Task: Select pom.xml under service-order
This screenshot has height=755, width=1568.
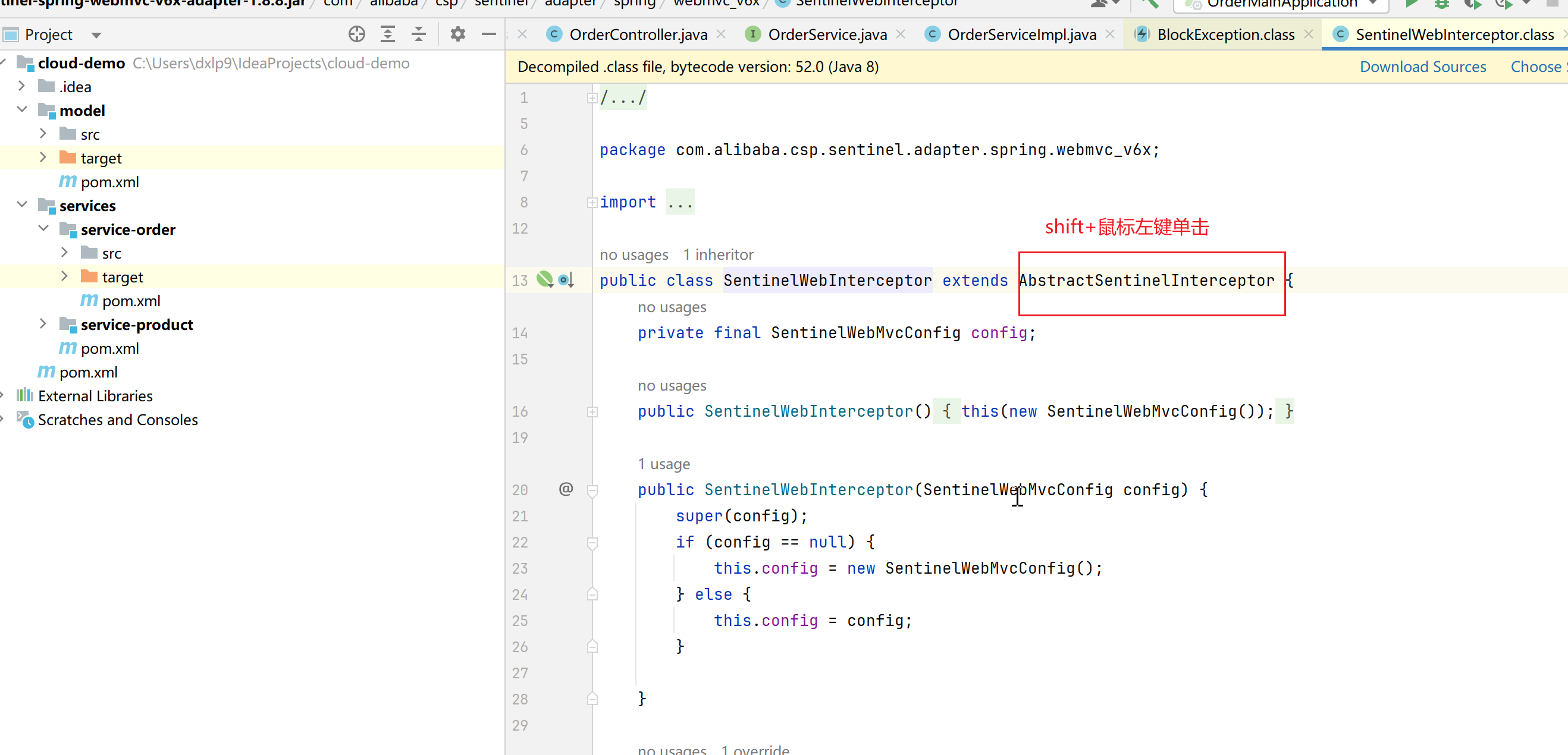Action: click(x=131, y=301)
